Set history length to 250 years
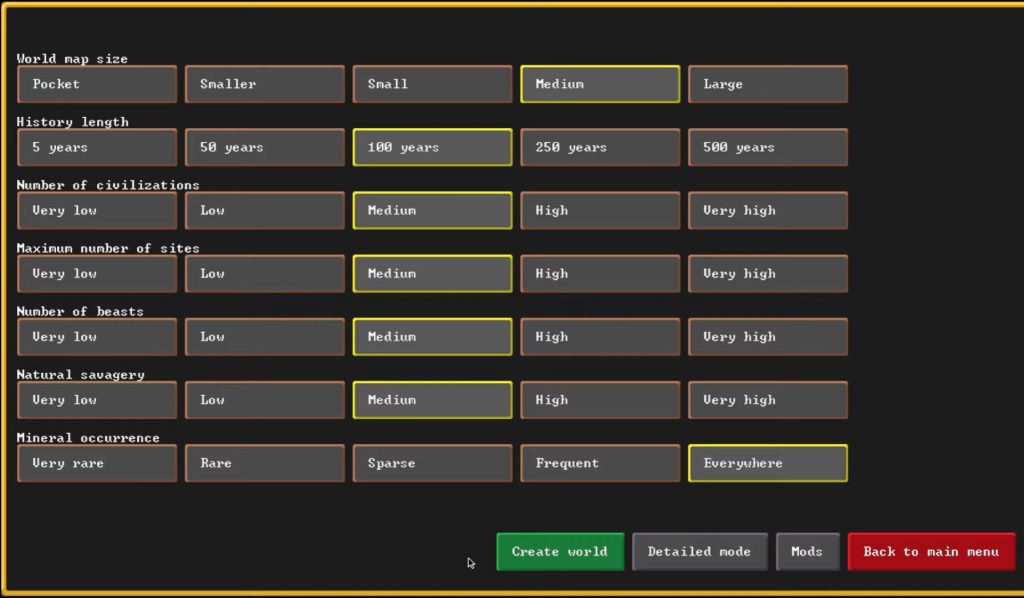Image resolution: width=1024 pixels, height=598 pixels. click(x=600, y=148)
